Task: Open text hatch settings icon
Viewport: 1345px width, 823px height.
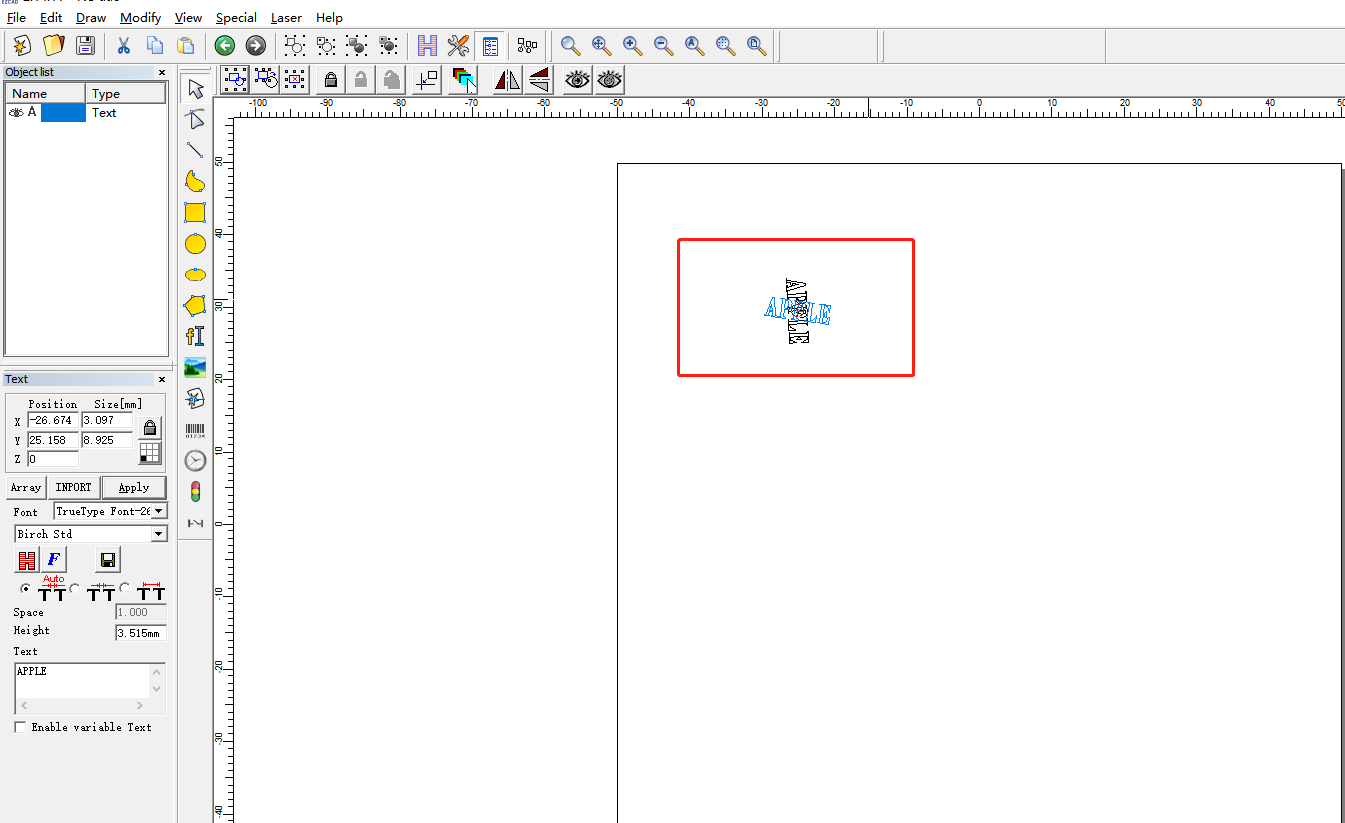Action: (x=27, y=559)
